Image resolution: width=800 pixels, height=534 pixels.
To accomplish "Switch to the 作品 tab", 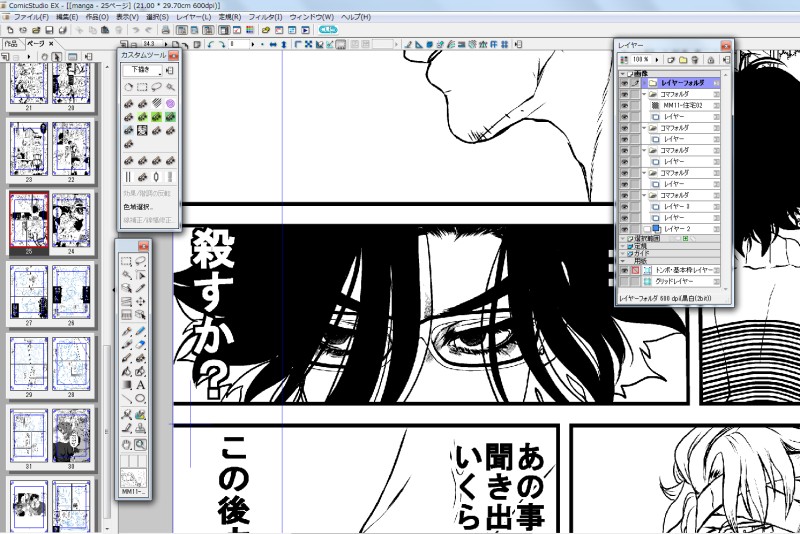I will click(x=11, y=44).
